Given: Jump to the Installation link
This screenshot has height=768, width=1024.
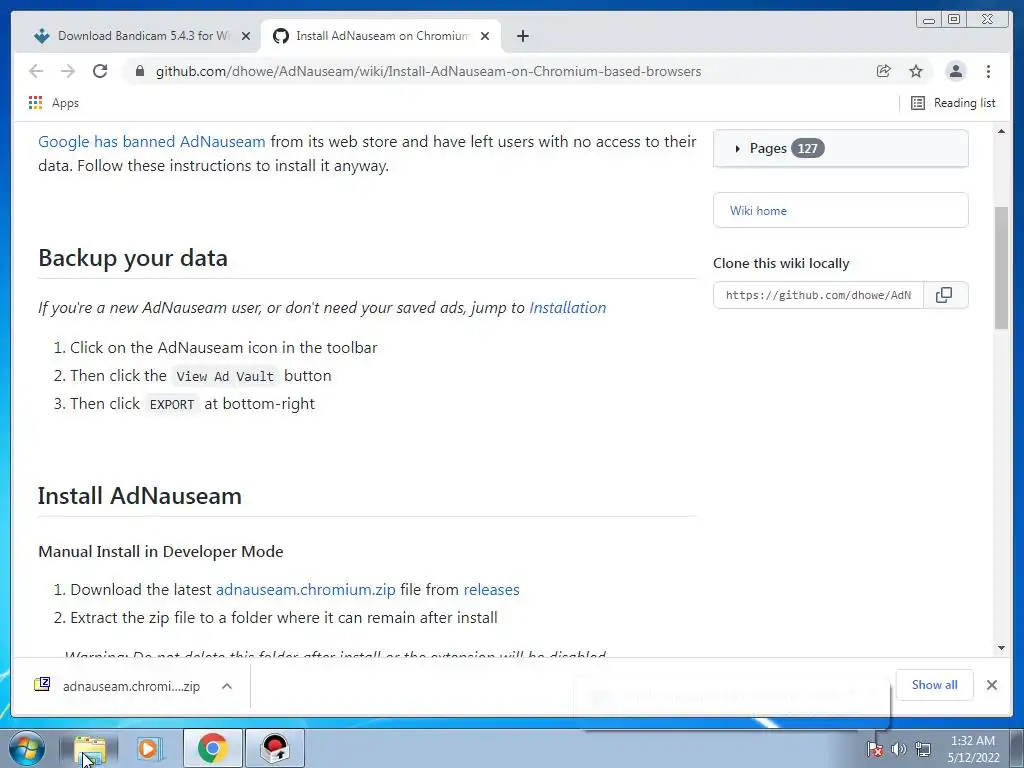Looking at the screenshot, I should point(568,308).
